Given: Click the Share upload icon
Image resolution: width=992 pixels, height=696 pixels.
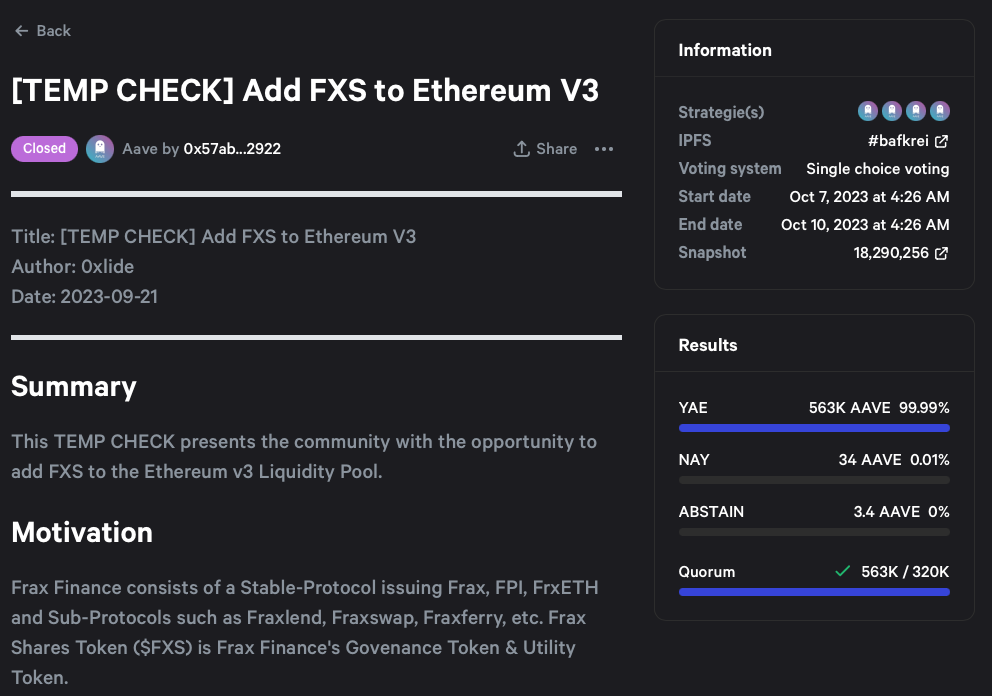Looking at the screenshot, I should coord(521,149).
